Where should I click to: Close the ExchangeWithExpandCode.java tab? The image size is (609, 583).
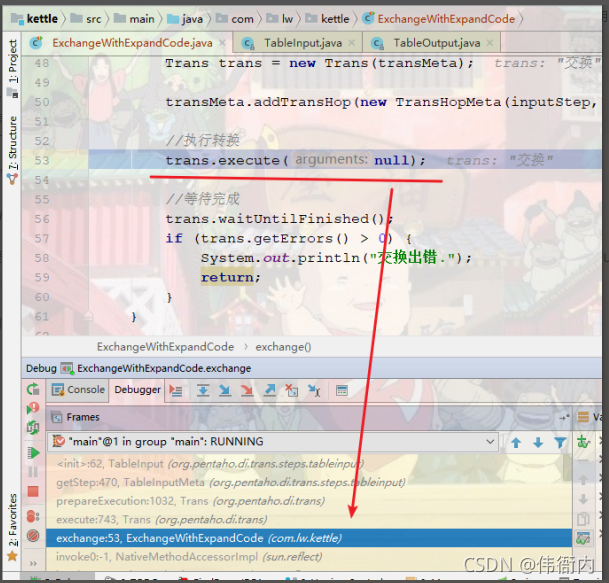point(222,43)
